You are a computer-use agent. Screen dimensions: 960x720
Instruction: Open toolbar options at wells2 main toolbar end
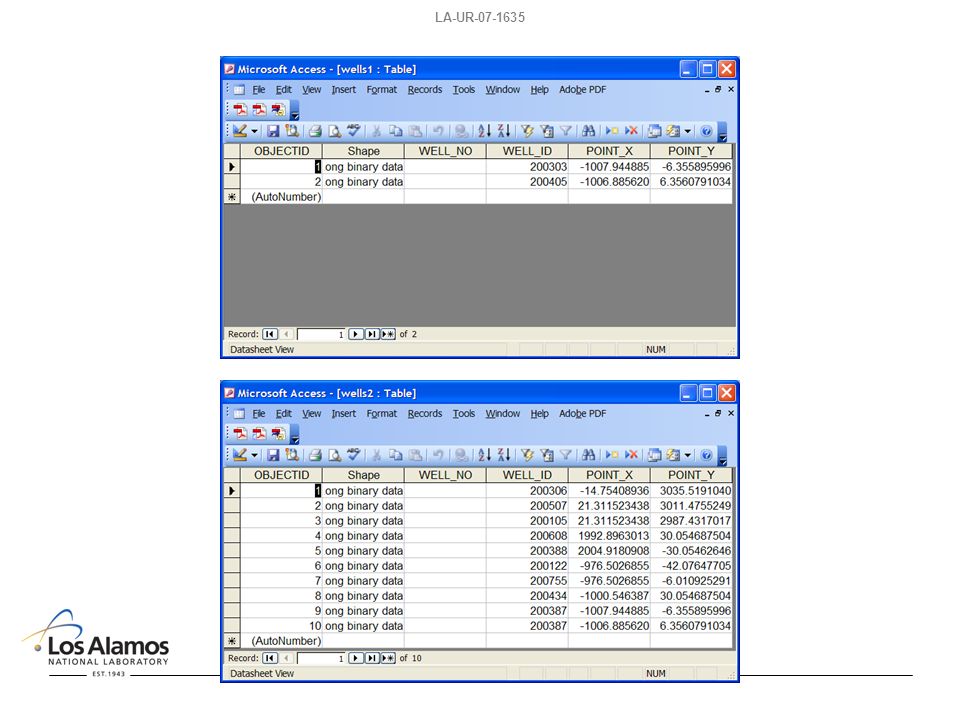coord(722,455)
